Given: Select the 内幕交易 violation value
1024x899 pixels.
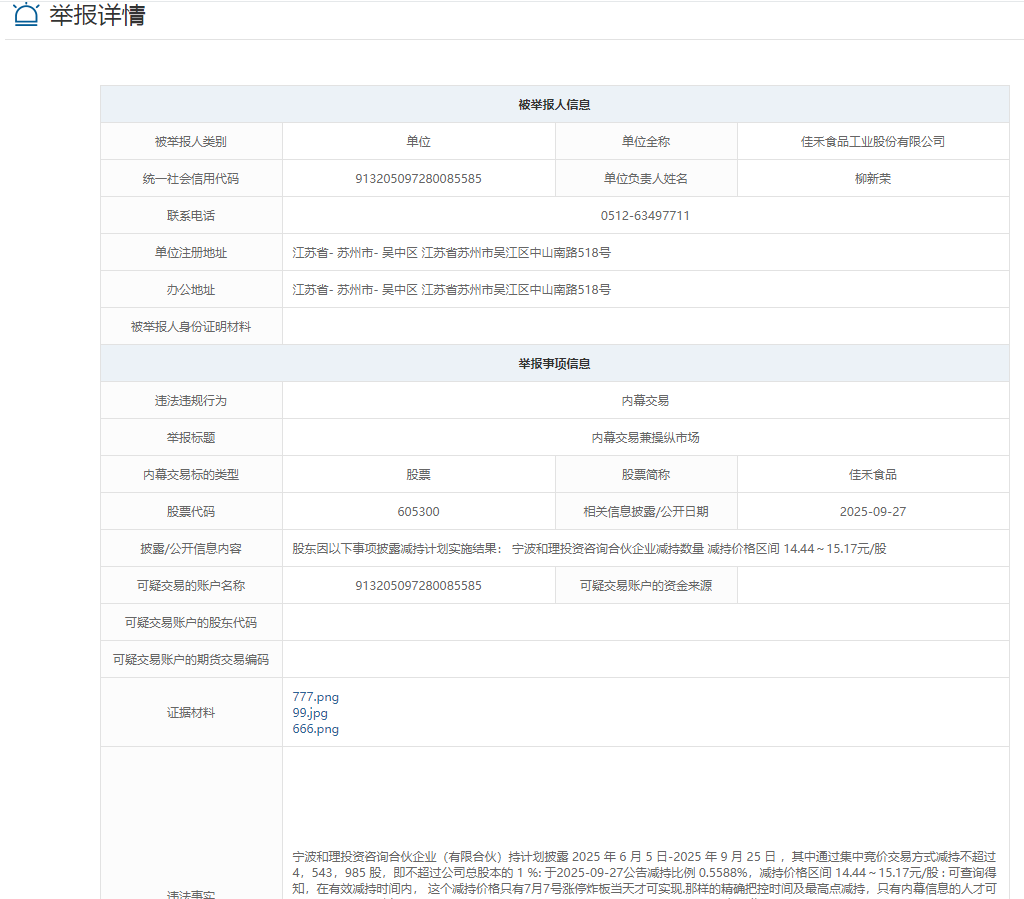Looking at the screenshot, I should (645, 401).
